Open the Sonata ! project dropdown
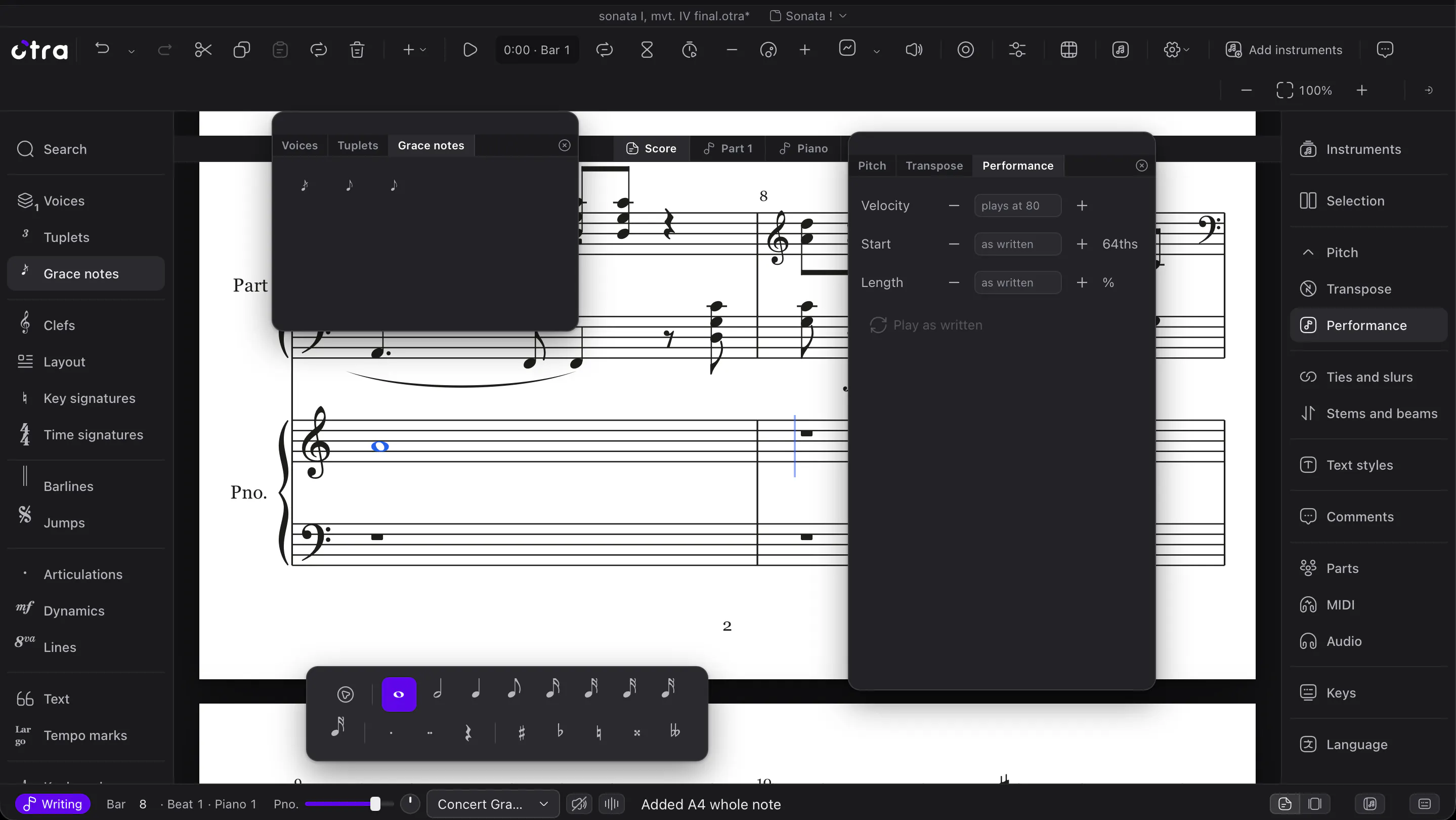This screenshot has height=820, width=1456. click(x=808, y=16)
